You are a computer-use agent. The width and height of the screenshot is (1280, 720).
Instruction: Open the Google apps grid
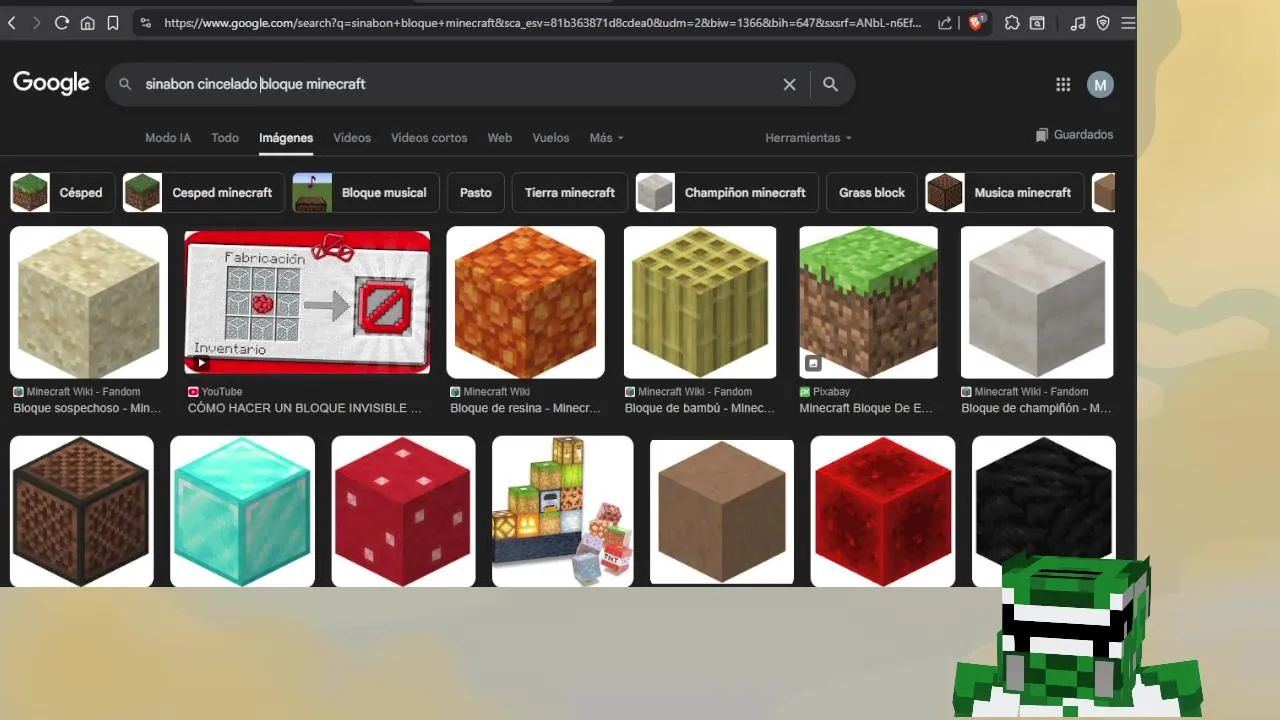1063,85
